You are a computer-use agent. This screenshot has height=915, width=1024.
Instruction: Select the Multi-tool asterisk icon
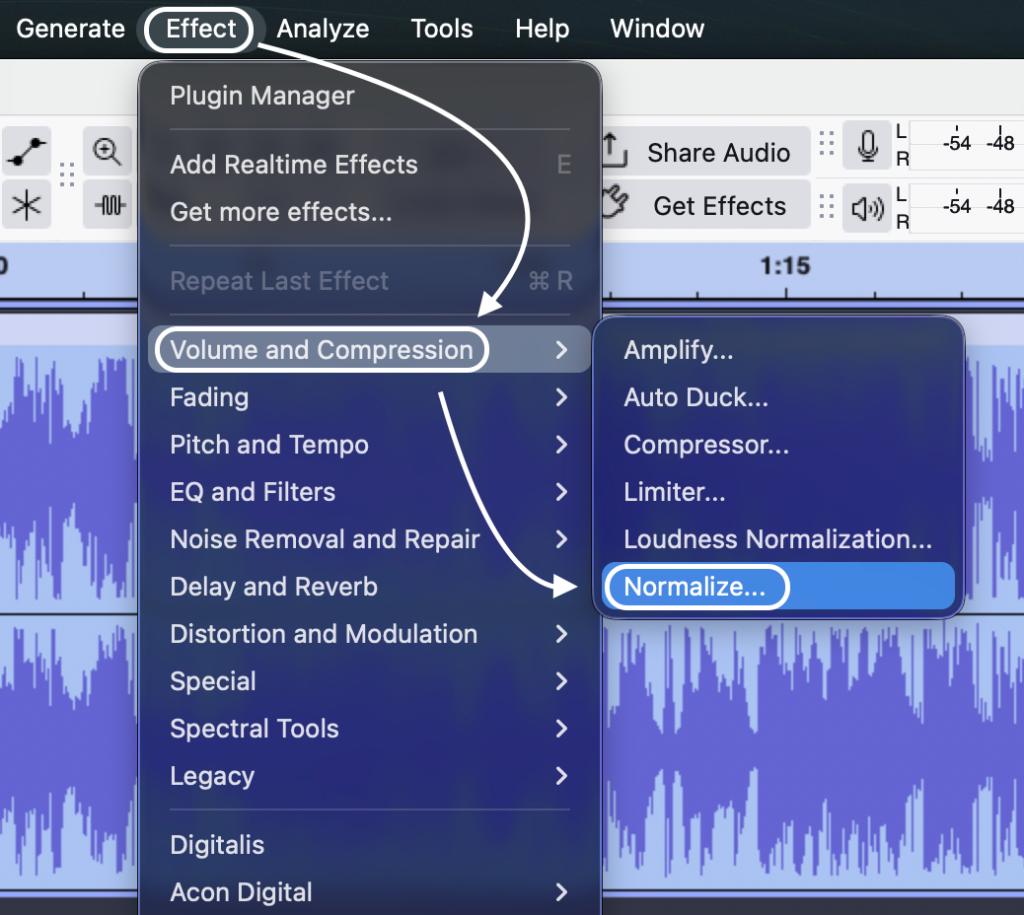coord(27,206)
